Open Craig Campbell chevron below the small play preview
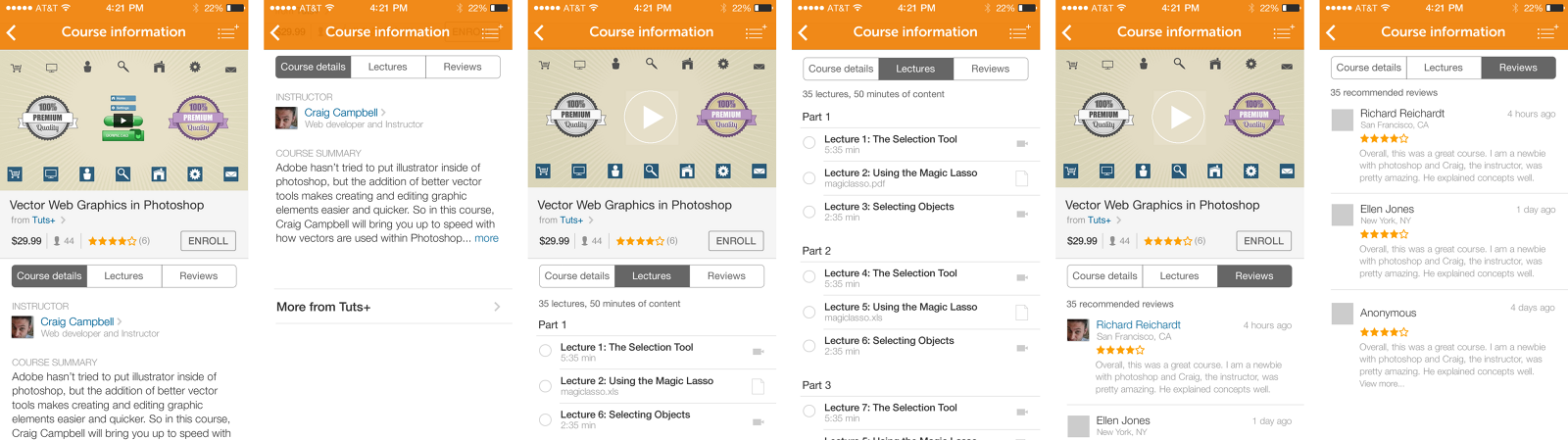This screenshot has width=1568, height=440. tap(120, 321)
